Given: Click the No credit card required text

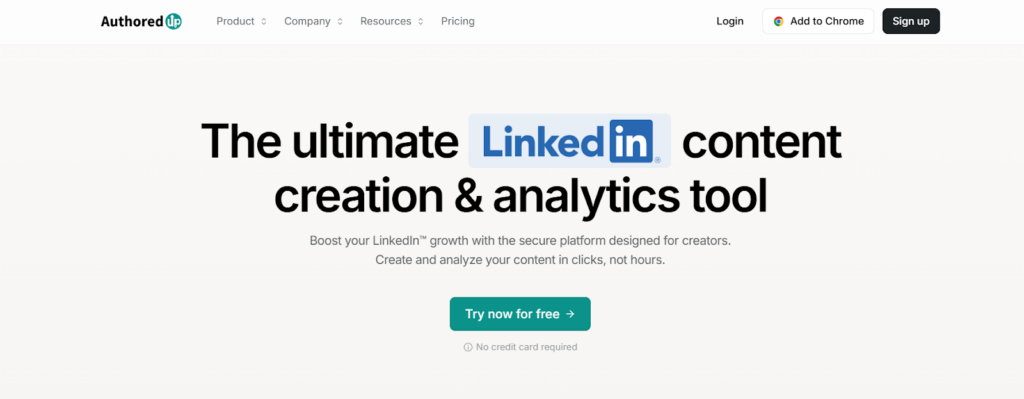Looking at the screenshot, I should click(526, 347).
